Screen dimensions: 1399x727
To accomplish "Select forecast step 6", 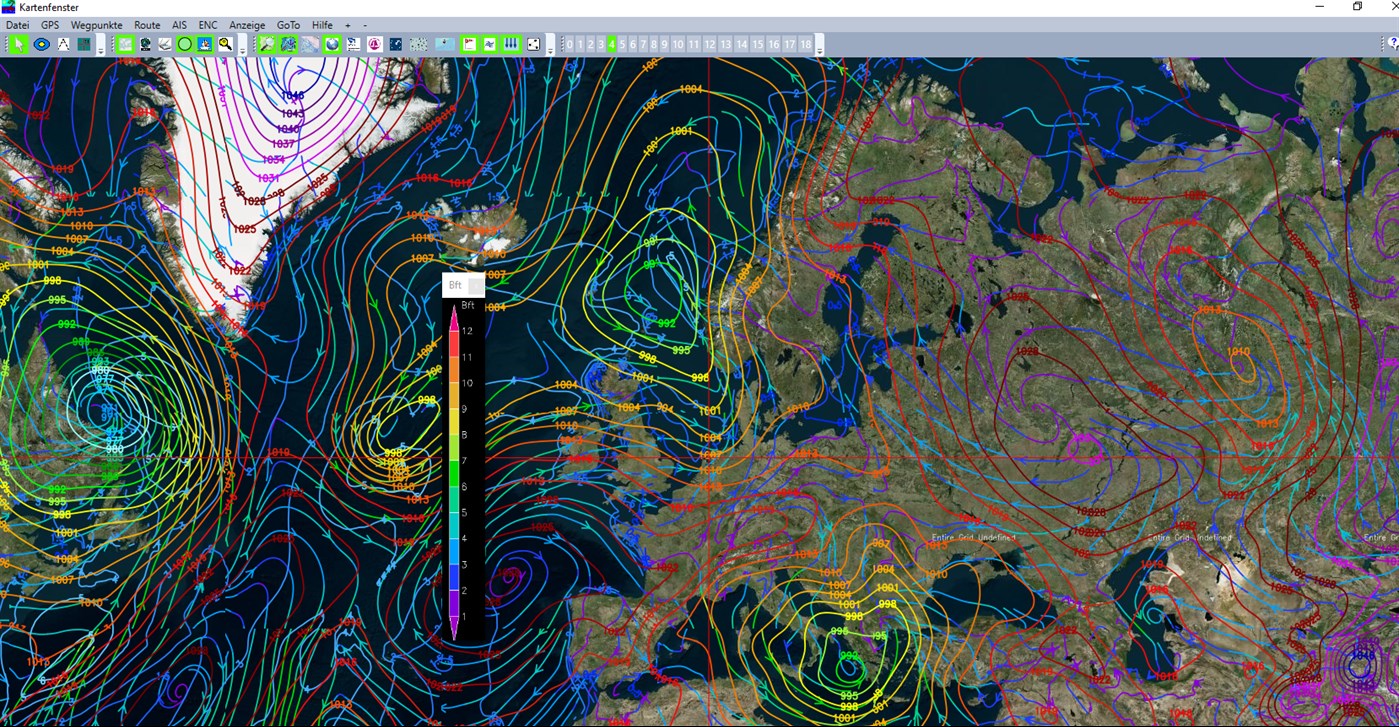I will tap(633, 44).
